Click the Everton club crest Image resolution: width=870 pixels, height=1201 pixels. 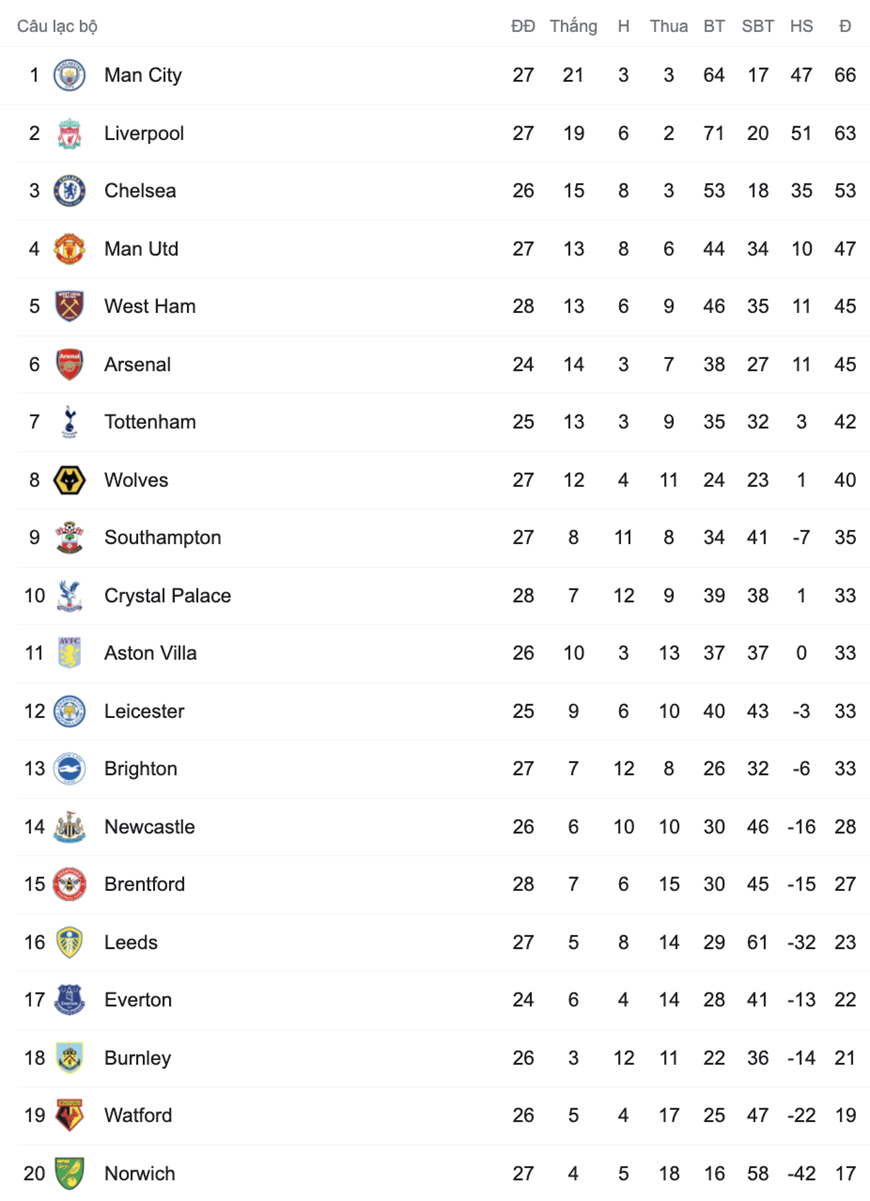pyautogui.click(x=69, y=1000)
